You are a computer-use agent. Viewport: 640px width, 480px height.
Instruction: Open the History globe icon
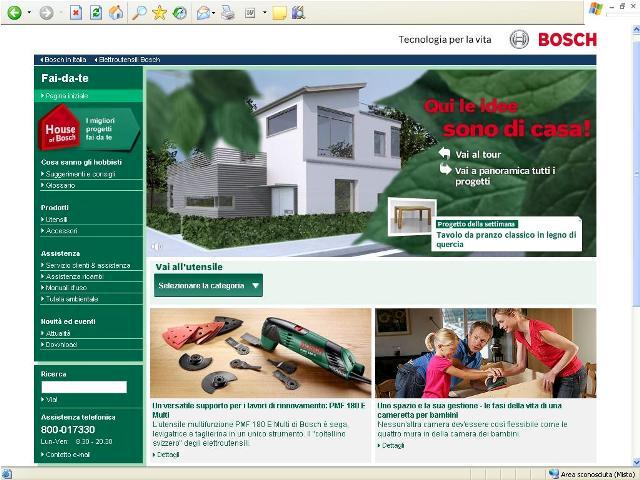click(x=180, y=13)
